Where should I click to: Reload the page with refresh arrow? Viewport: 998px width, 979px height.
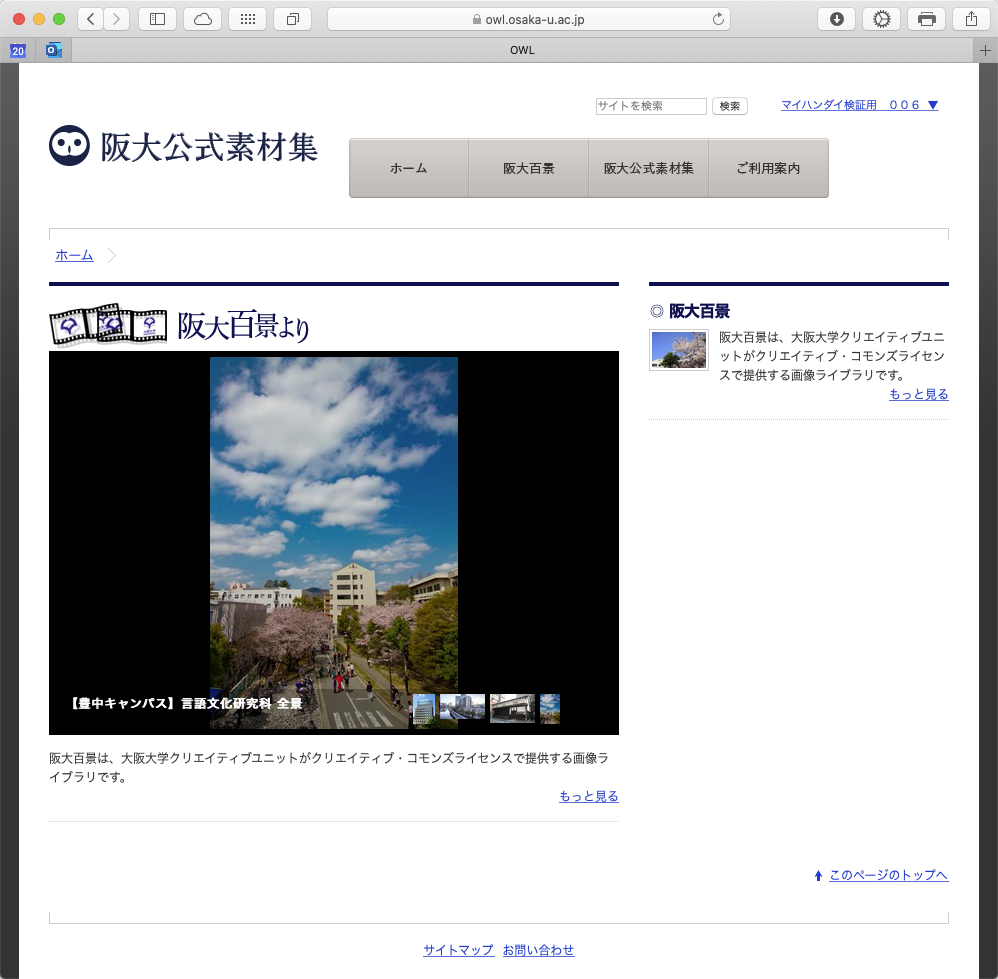(718, 19)
